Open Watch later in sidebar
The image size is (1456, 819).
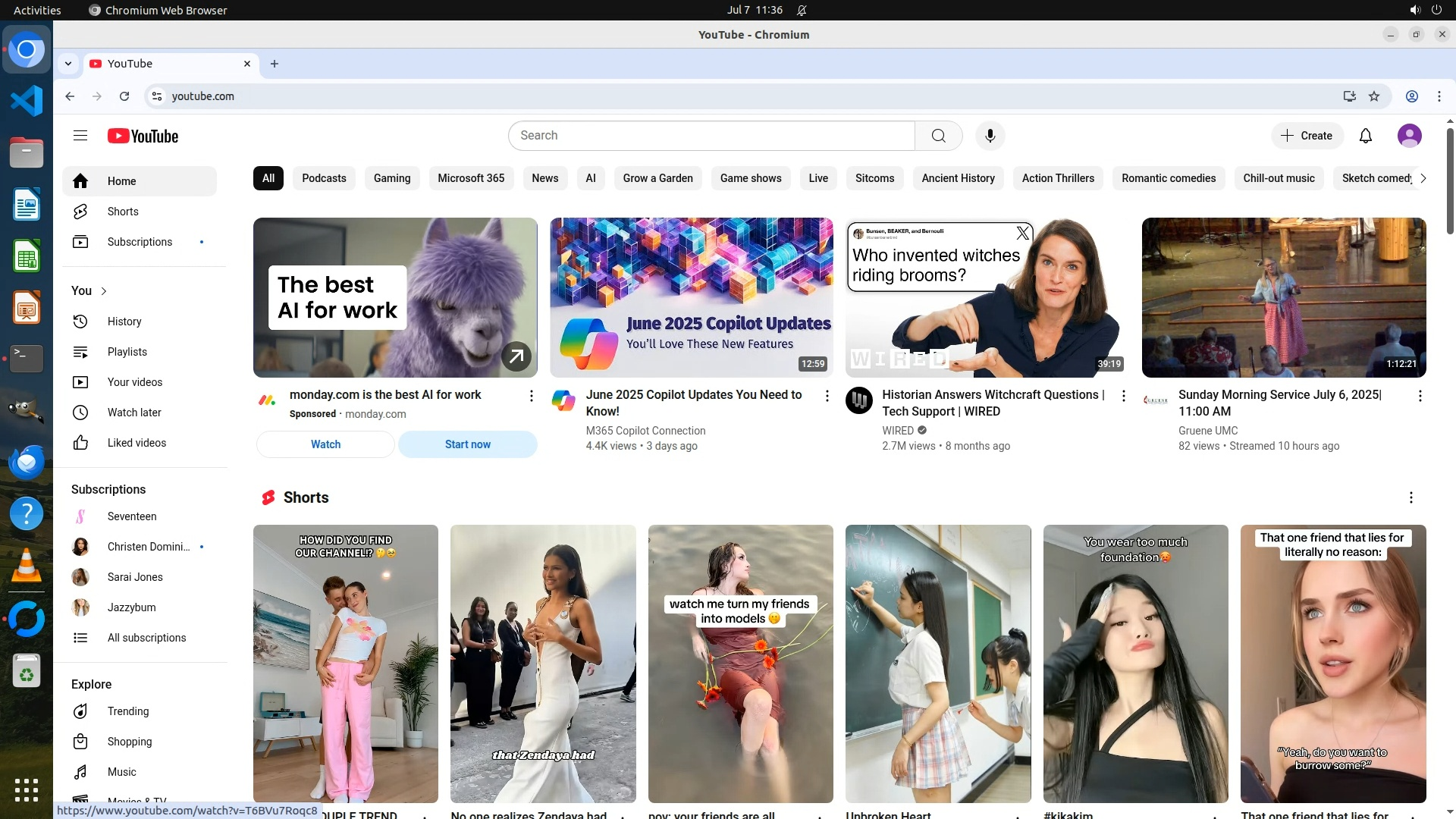pos(133,413)
